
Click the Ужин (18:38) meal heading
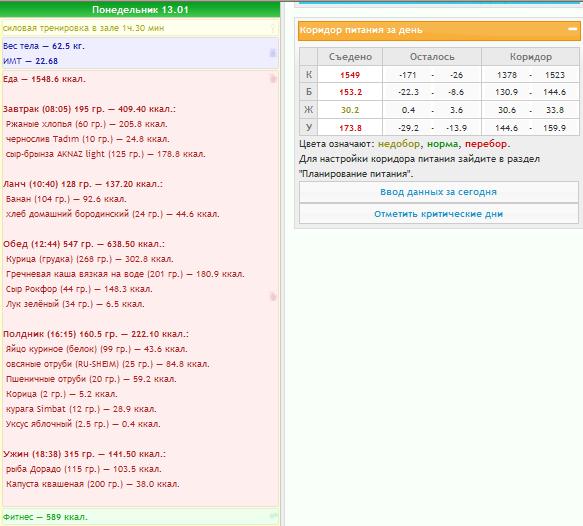click(84, 454)
